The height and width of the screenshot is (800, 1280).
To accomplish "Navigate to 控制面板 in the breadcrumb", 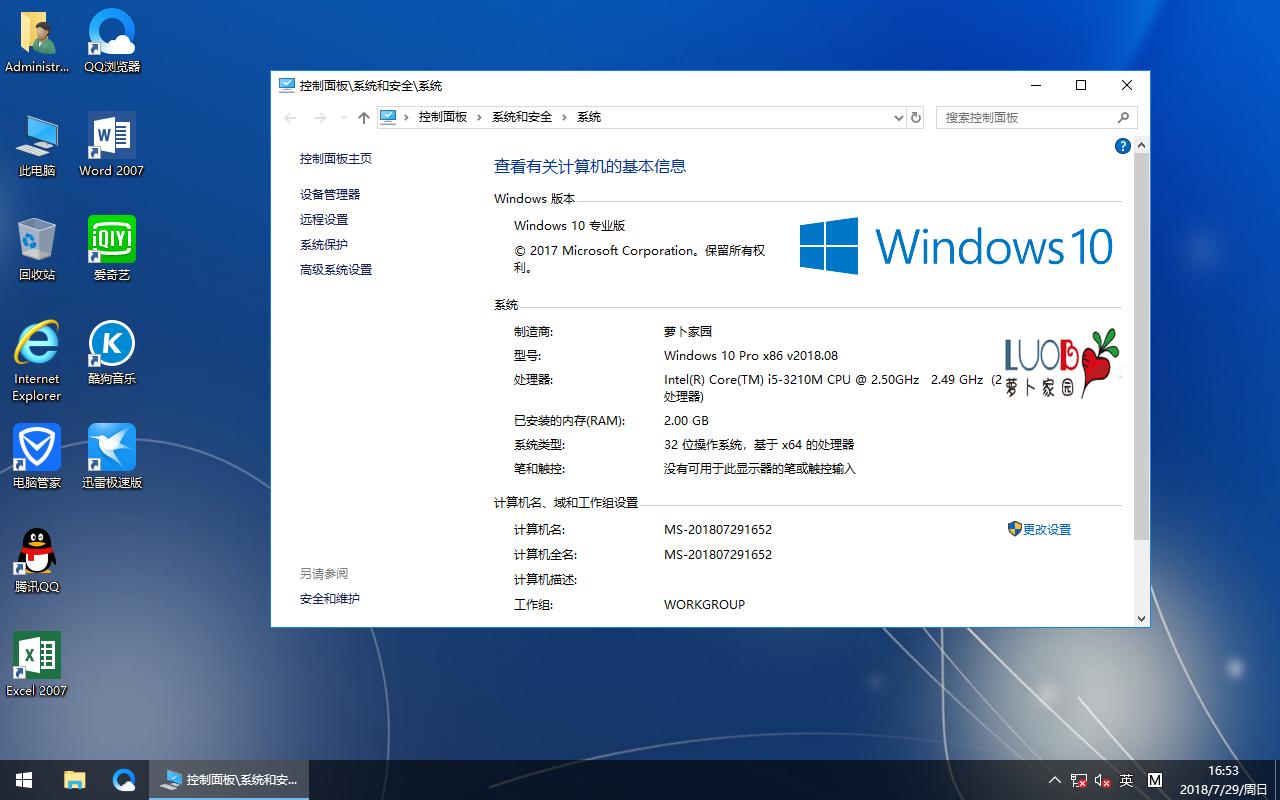I will point(443,117).
